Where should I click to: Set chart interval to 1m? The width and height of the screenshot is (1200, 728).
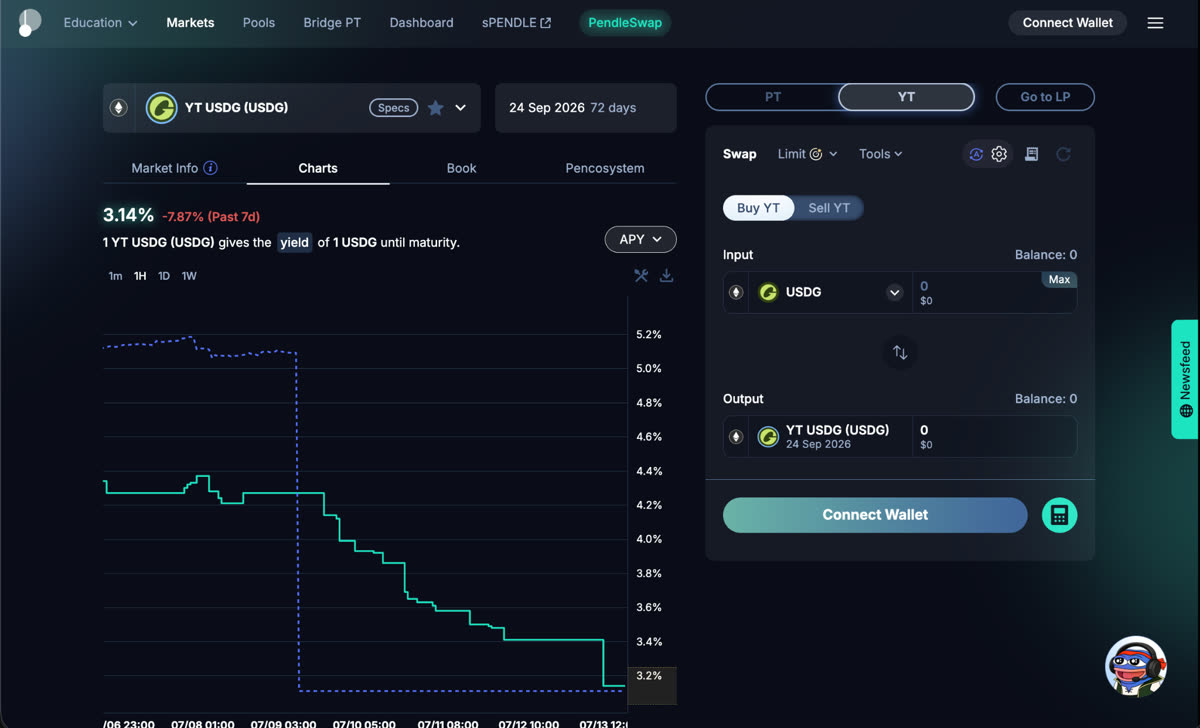pos(115,276)
